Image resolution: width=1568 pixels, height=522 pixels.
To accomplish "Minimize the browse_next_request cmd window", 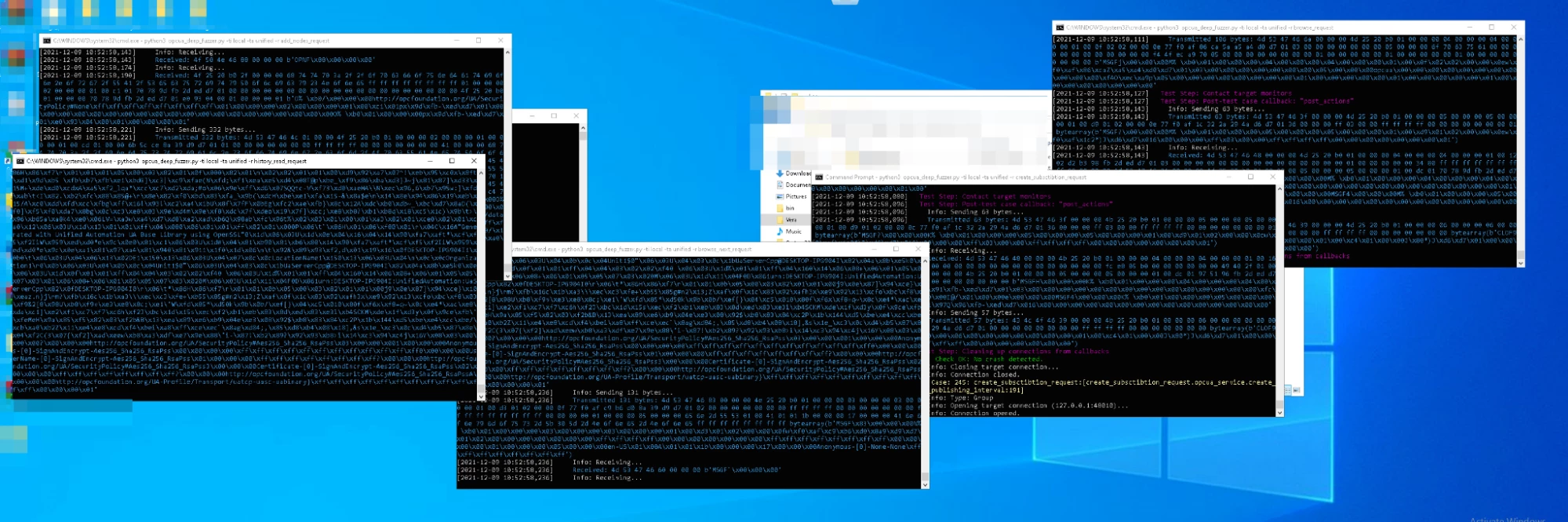I will (874, 249).
